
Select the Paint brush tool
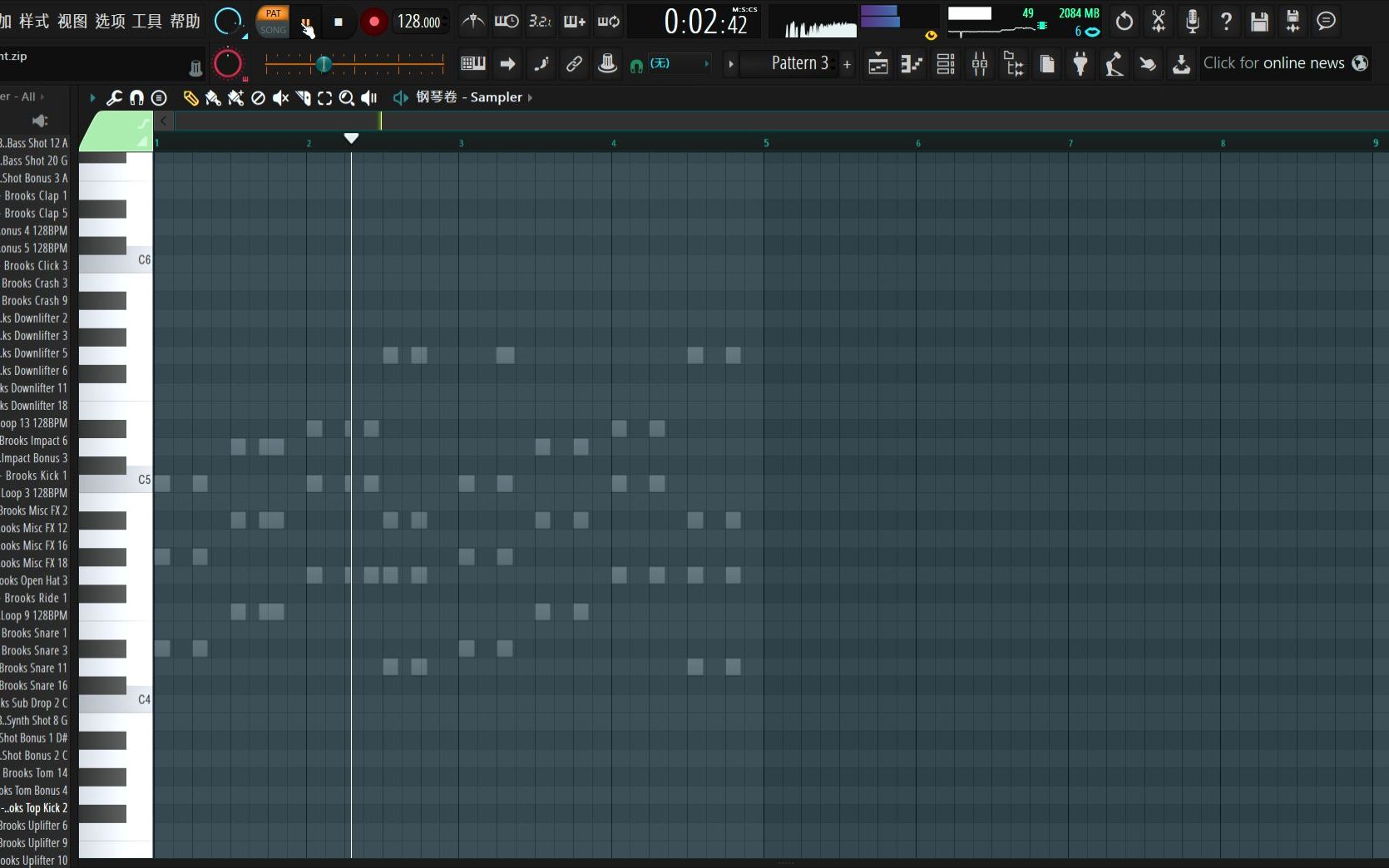tap(213, 98)
